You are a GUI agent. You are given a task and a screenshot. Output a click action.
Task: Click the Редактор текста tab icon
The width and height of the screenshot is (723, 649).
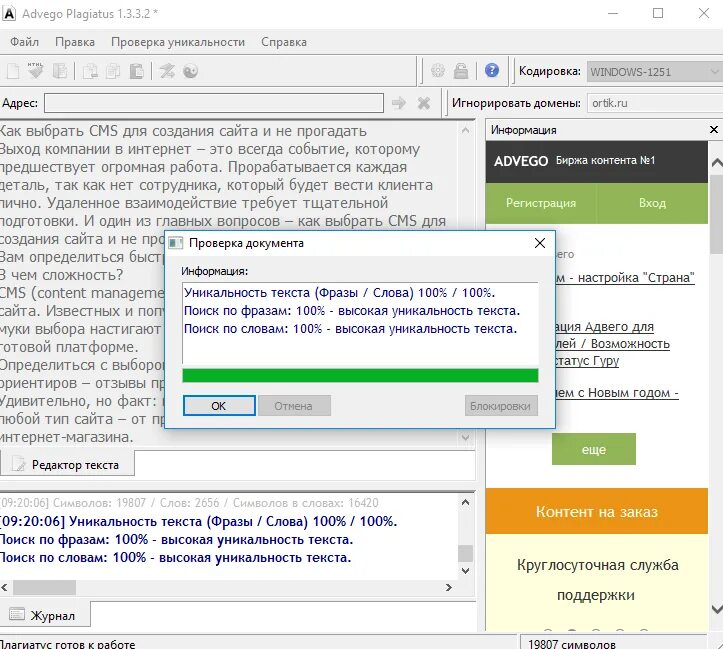pyautogui.click(x=18, y=464)
